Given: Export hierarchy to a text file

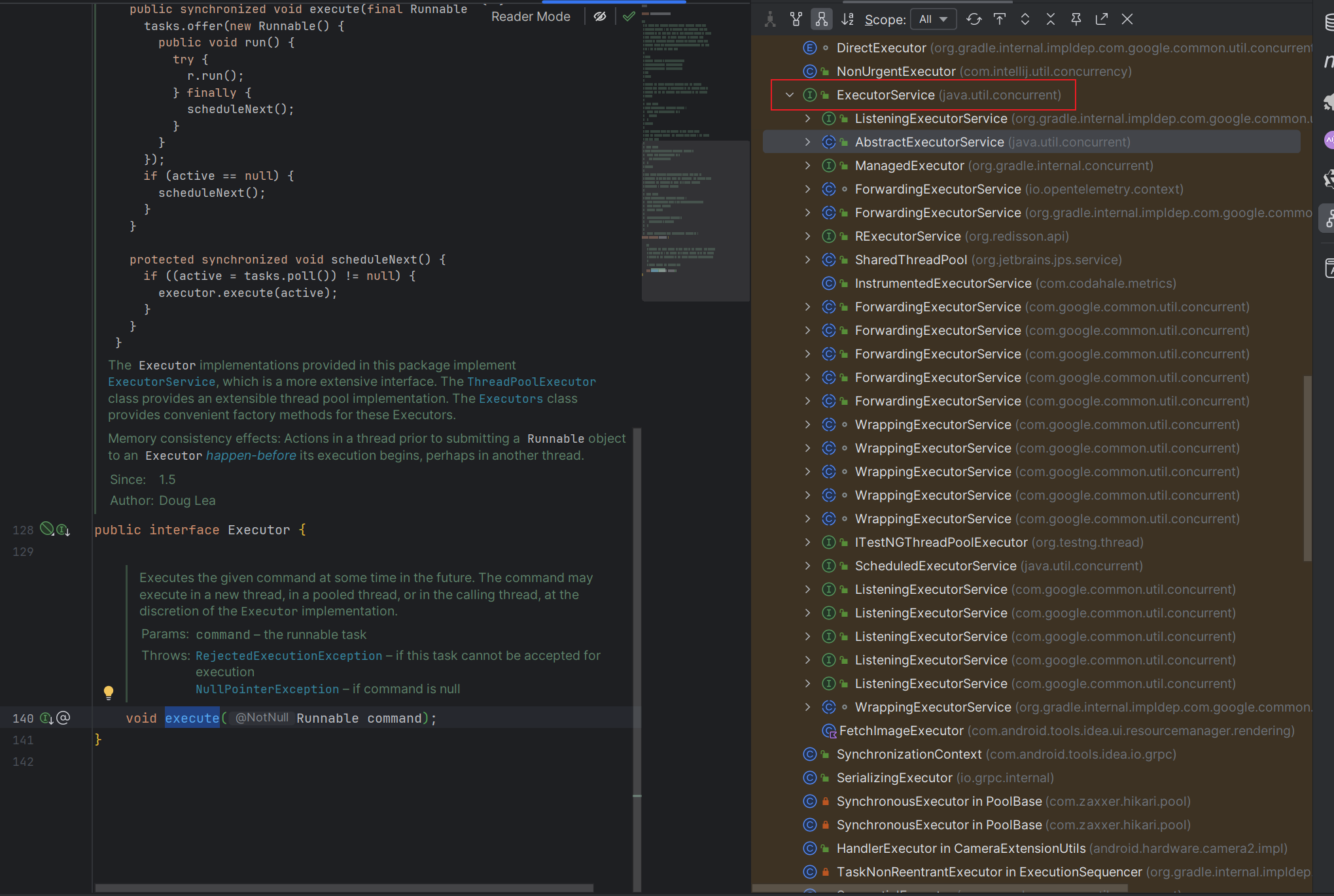Looking at the screenshot, I should [x=1102, y=19].
